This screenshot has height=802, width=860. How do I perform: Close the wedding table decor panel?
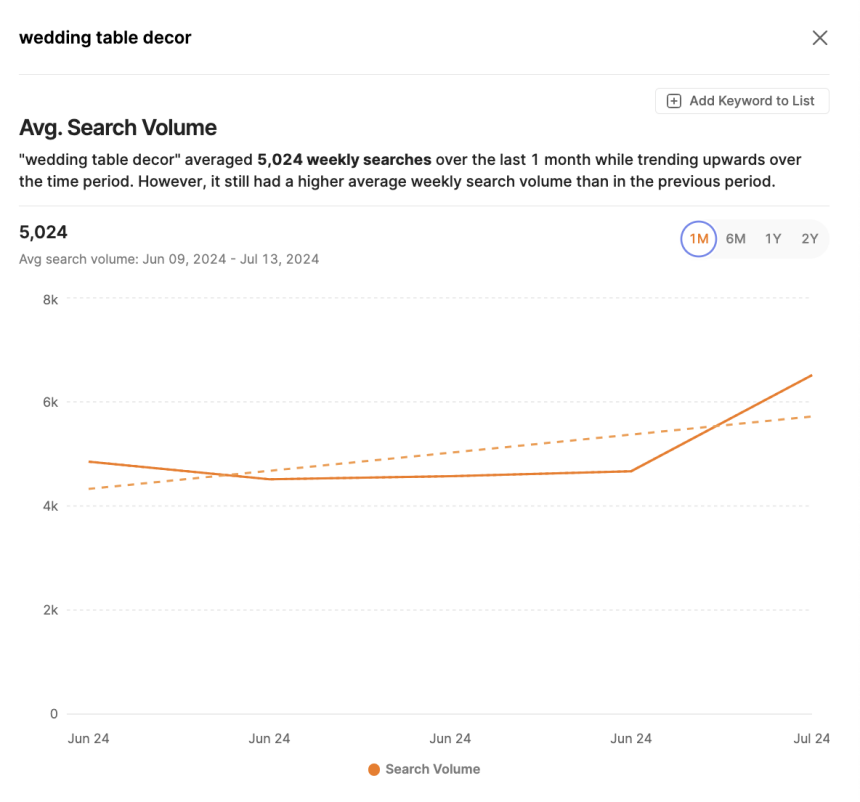click(x=819, y=38)
